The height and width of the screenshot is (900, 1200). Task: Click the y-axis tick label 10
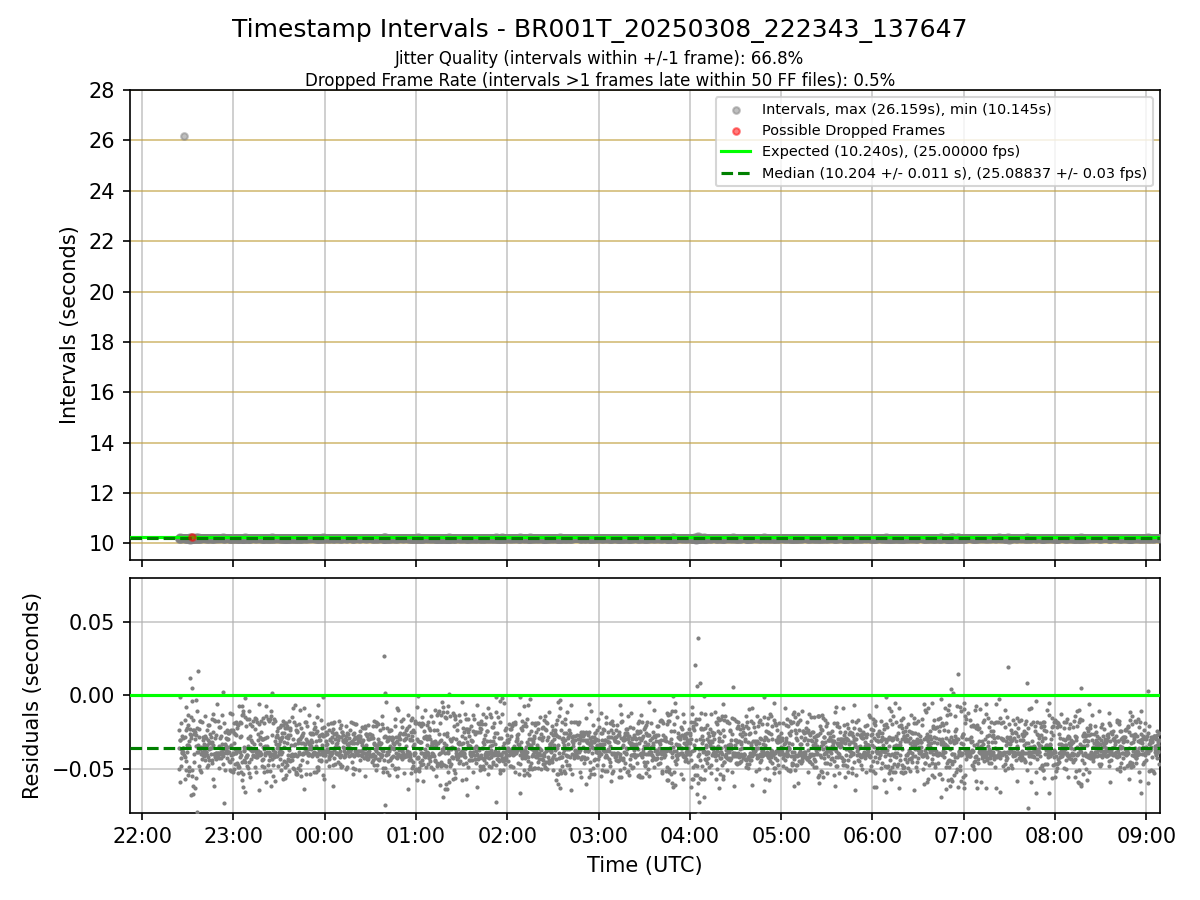point(104,544)
